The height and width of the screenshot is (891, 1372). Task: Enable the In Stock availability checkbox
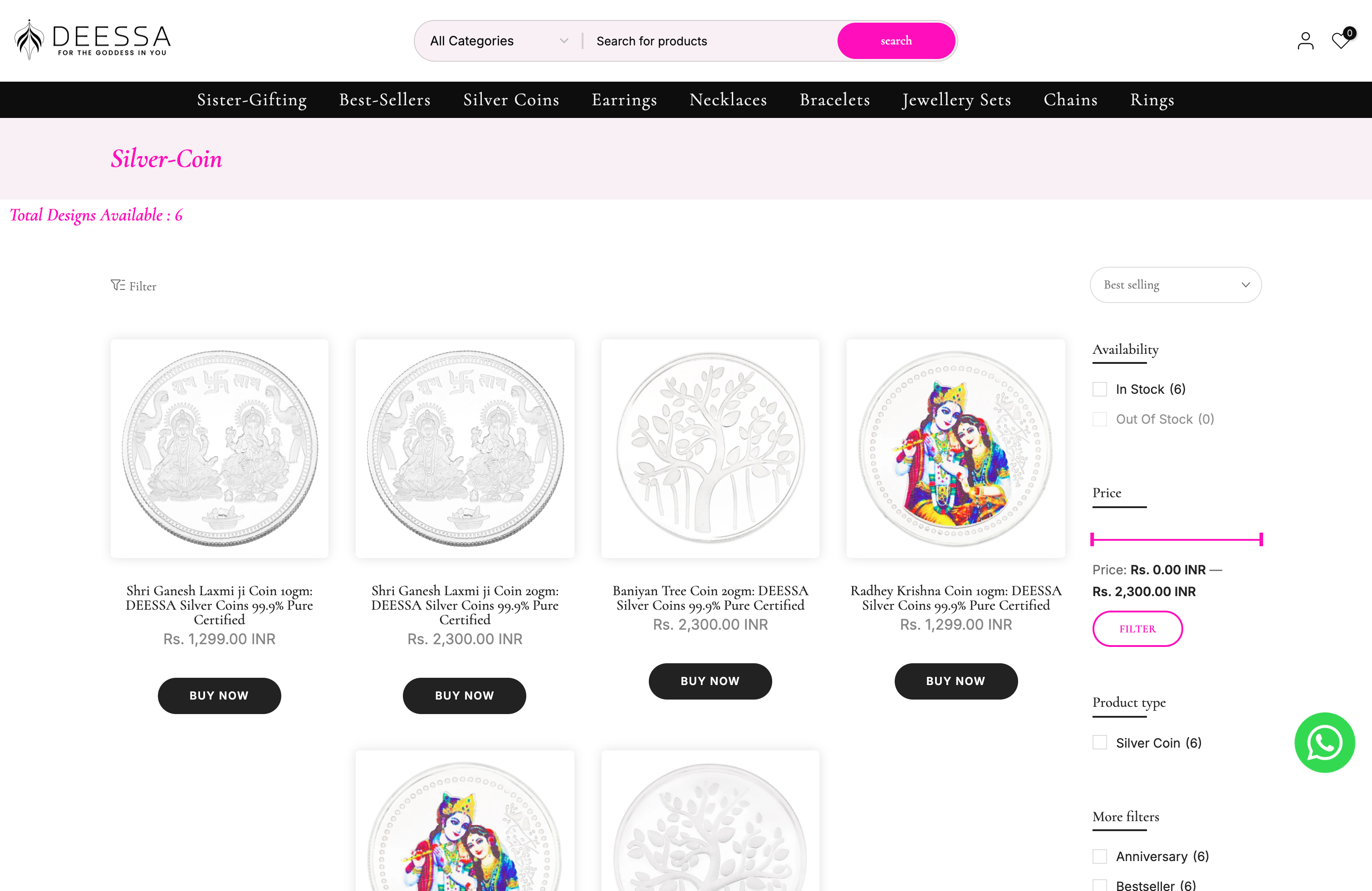tap(1100, 388)
